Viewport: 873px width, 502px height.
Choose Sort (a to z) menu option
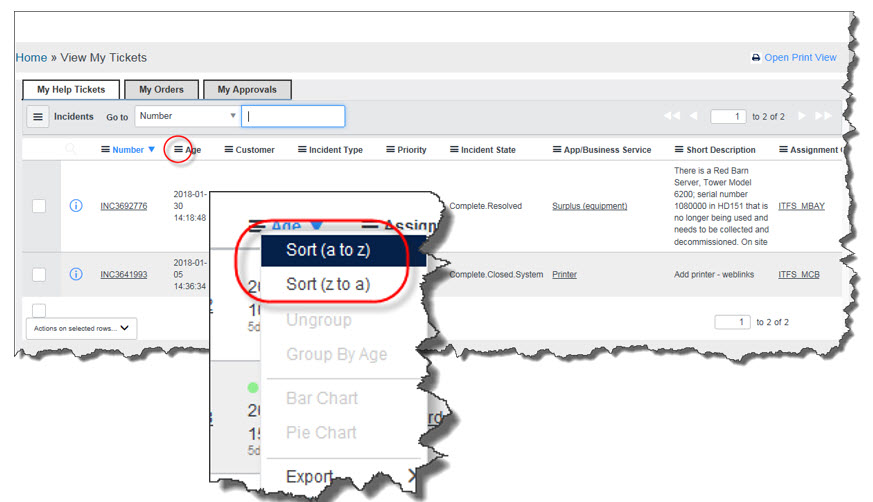click(x=344, y=250)
